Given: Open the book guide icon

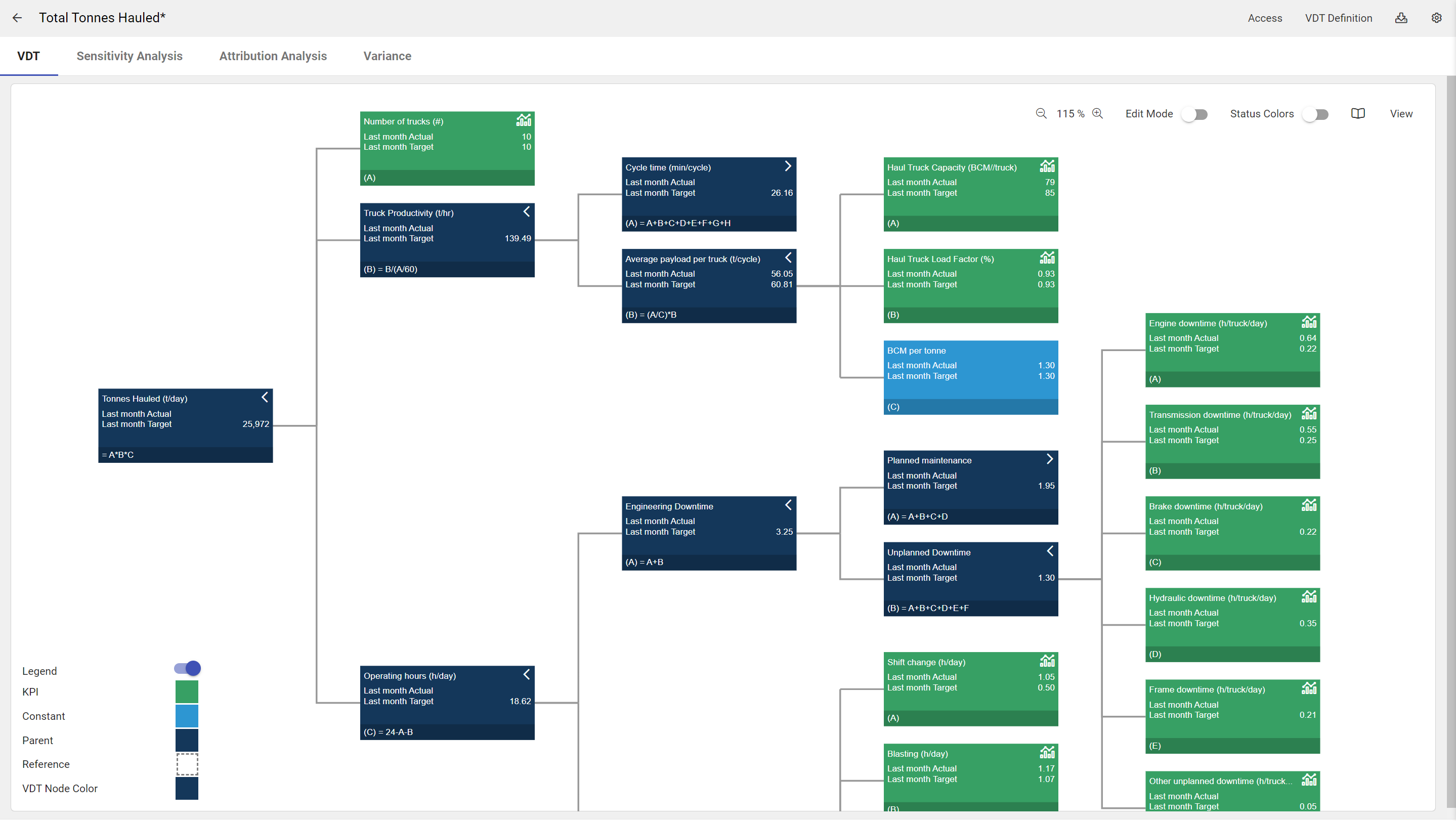Looking at the screenshot, I should click(1358, 114).
